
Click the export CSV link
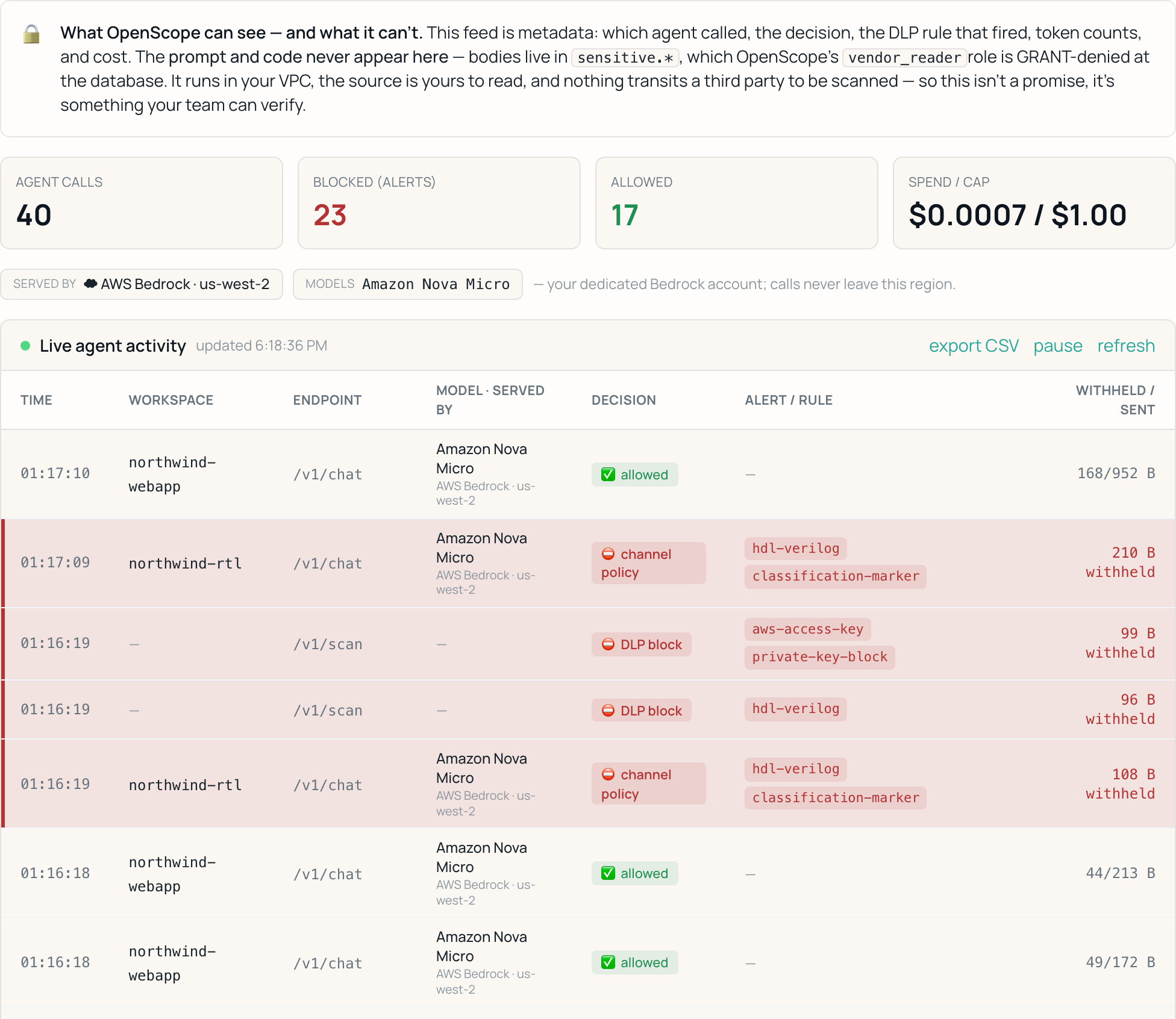974,346
